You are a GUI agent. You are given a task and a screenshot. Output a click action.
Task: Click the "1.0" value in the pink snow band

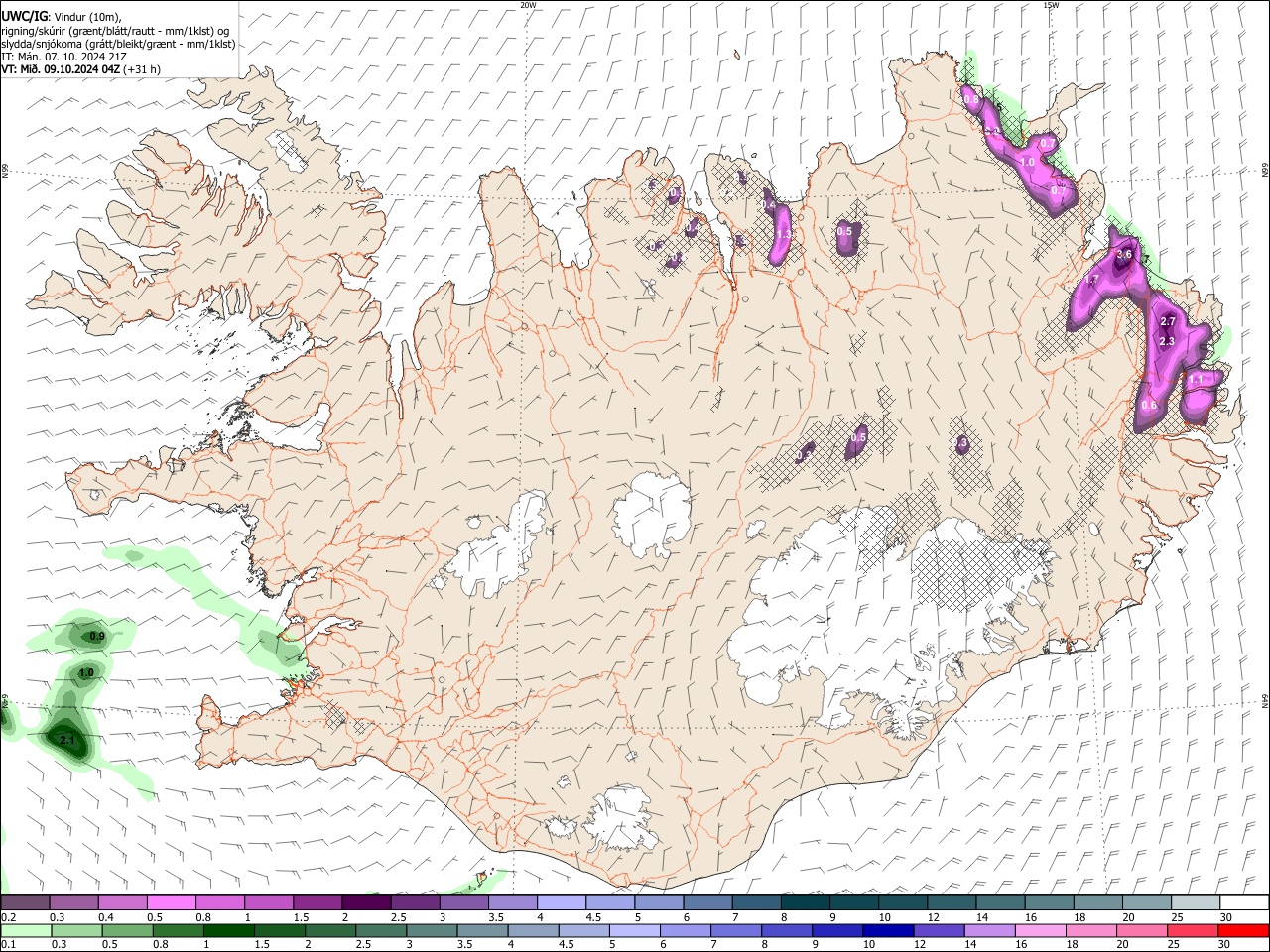pos(1027,162)
